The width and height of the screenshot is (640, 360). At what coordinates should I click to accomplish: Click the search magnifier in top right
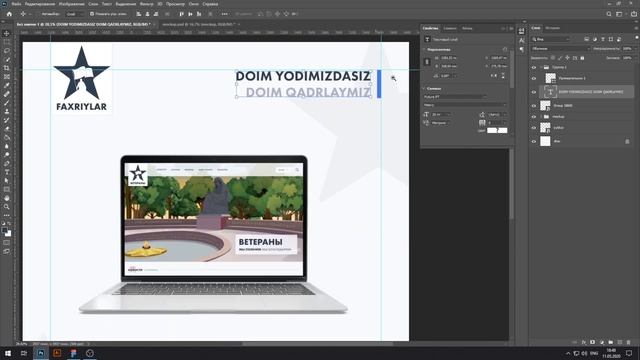tap(609, 14)
